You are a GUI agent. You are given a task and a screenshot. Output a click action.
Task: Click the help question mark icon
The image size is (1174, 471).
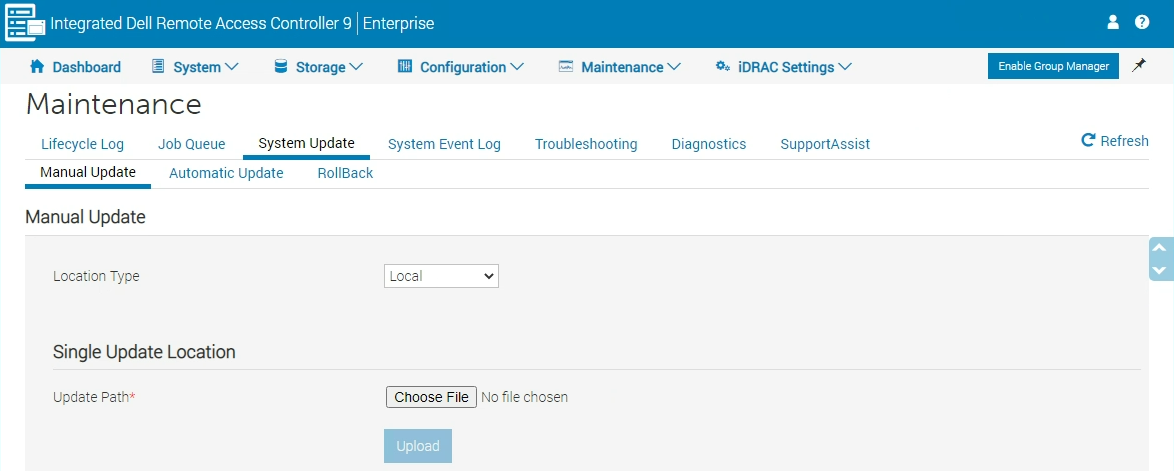point(1142,22)
